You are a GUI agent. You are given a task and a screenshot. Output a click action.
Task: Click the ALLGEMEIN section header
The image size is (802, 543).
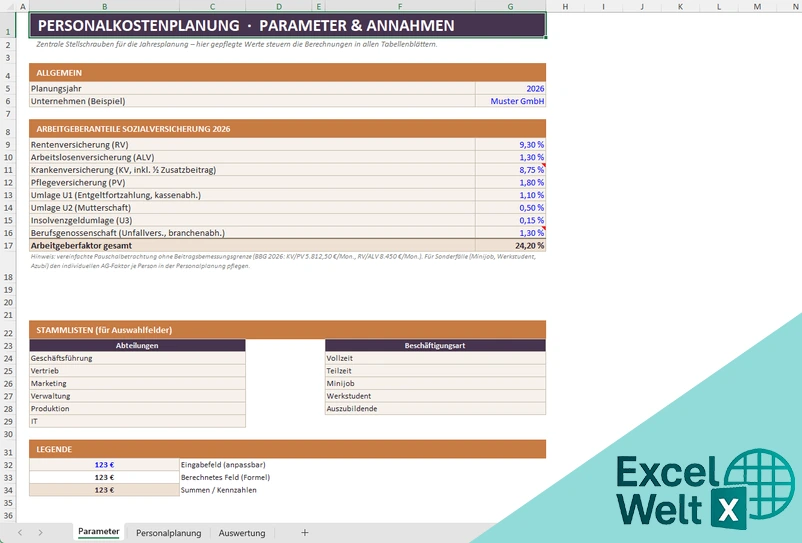tap(287, 73)
